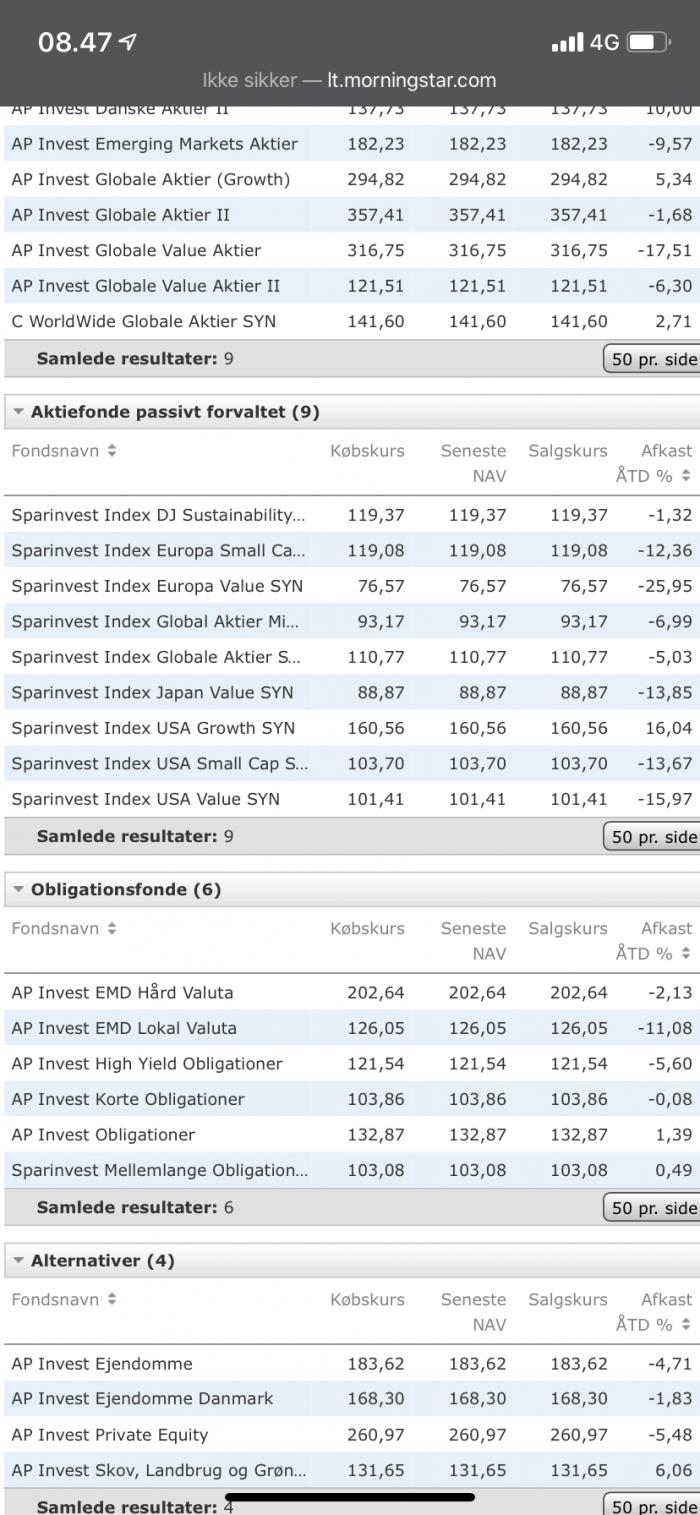700x1515 pixels.
Task: Open 50 pr. side dropdown under passivt forvaltet
Action: point(652,836)
